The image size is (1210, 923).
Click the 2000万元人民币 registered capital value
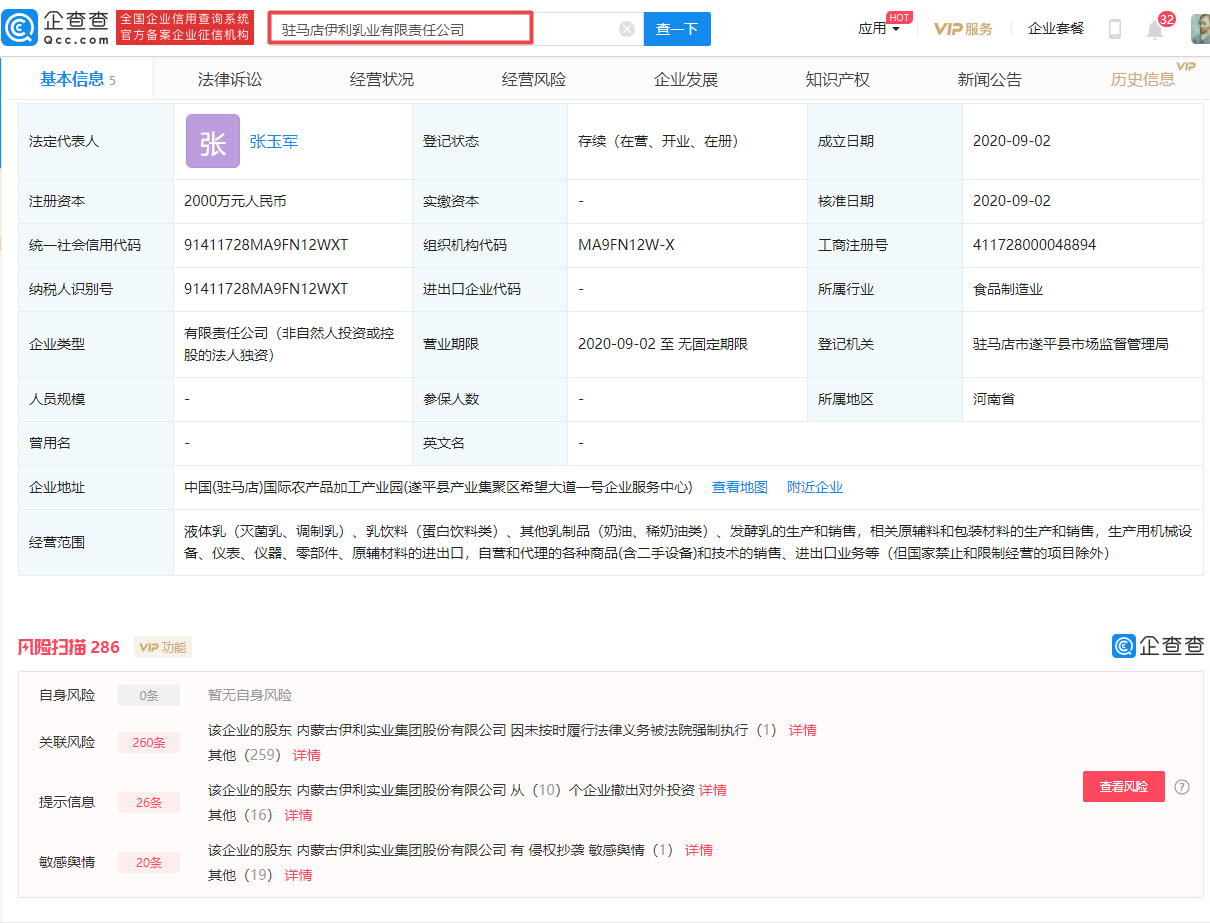click(x=235, y=202)
